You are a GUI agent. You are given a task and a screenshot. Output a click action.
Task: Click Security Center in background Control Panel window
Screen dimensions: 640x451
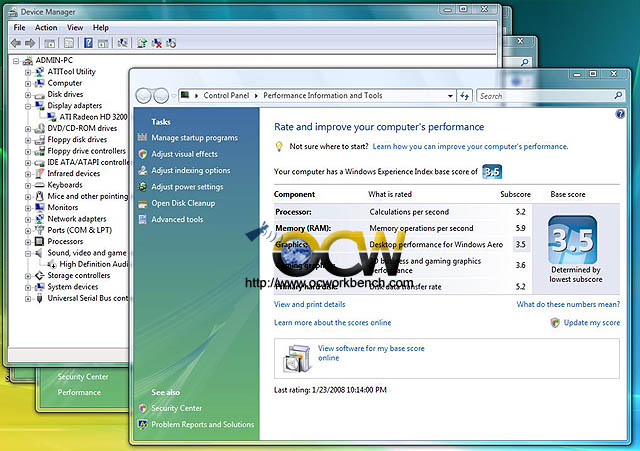coord(82,377)
